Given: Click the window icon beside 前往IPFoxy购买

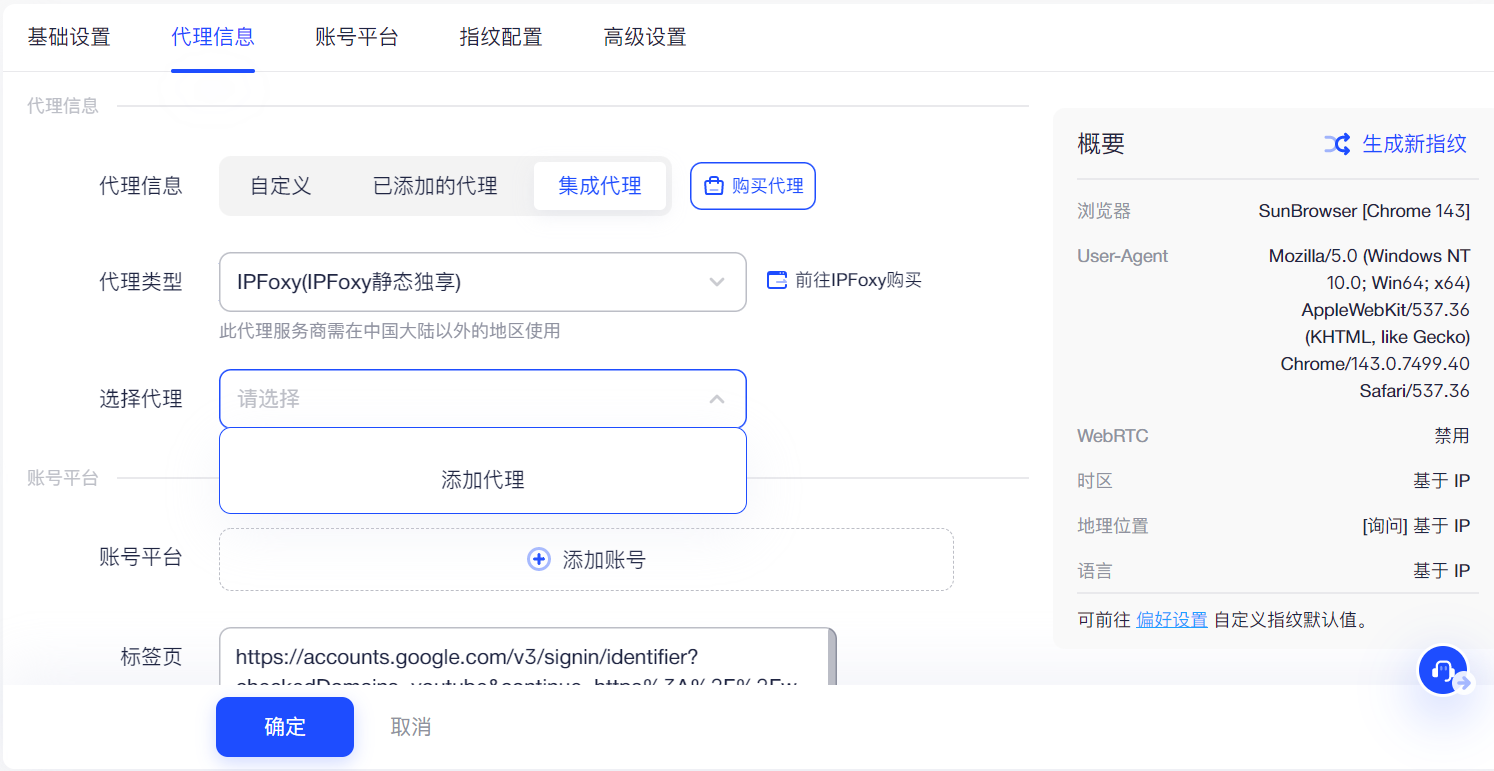Looking at the screenshot, I should [x=777, y=281].
